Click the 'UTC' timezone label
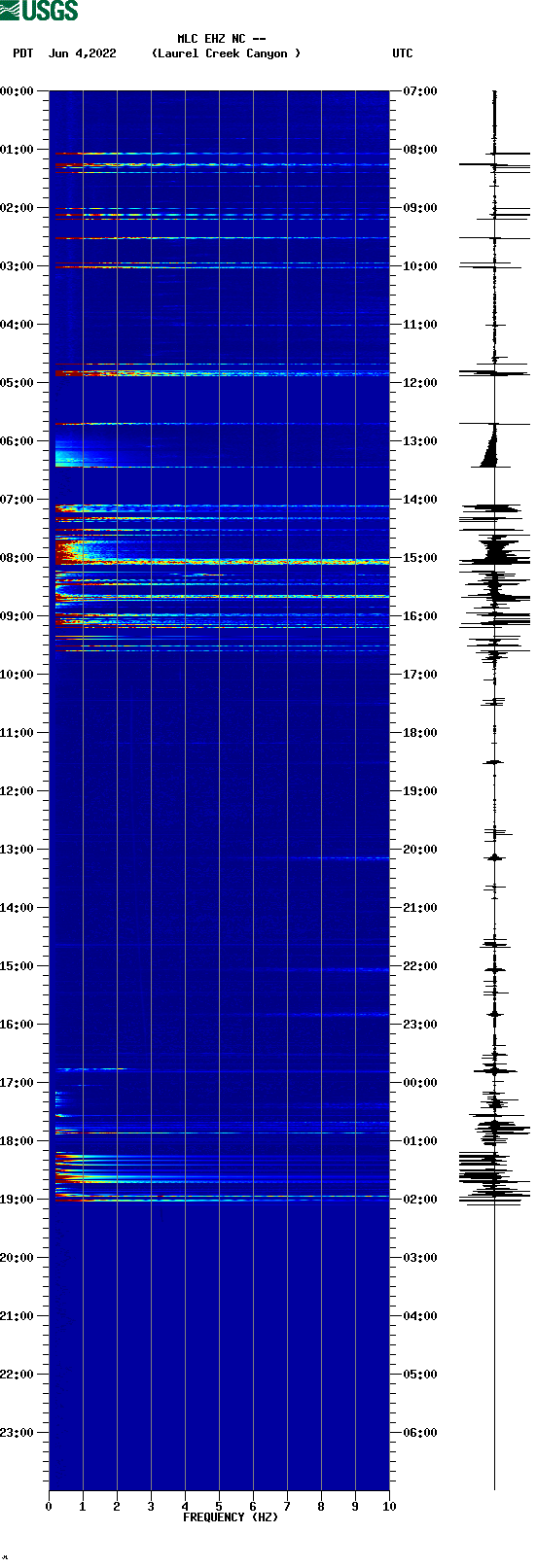The width and height of the screenshot is (537, 1568). click(x=403, y=53)
